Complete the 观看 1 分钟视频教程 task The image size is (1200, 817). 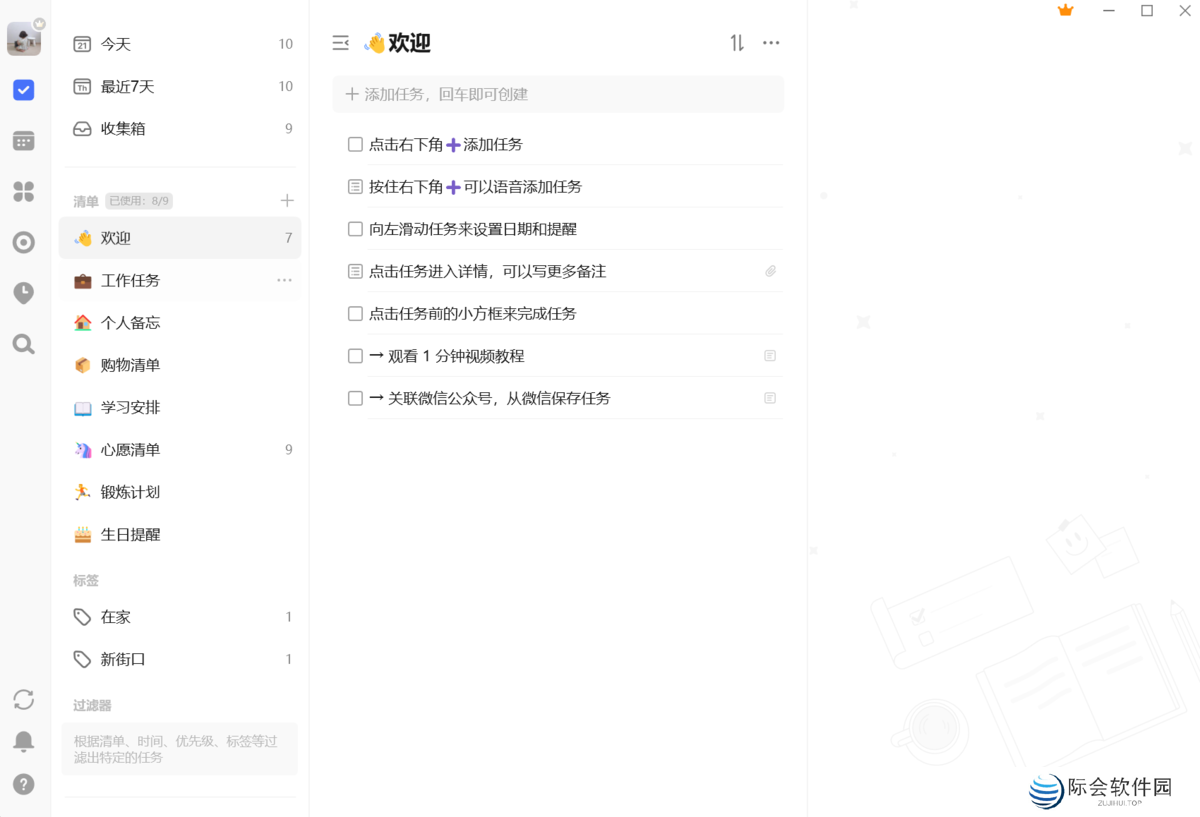pos(355,355)
